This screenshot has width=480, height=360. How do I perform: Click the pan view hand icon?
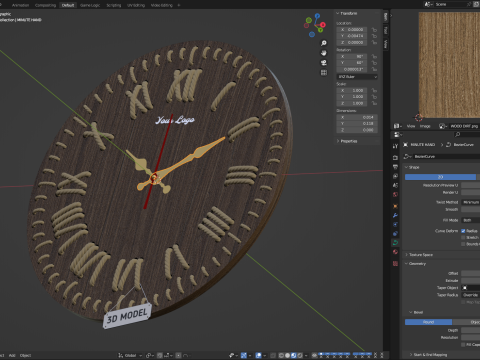[323, 53]
